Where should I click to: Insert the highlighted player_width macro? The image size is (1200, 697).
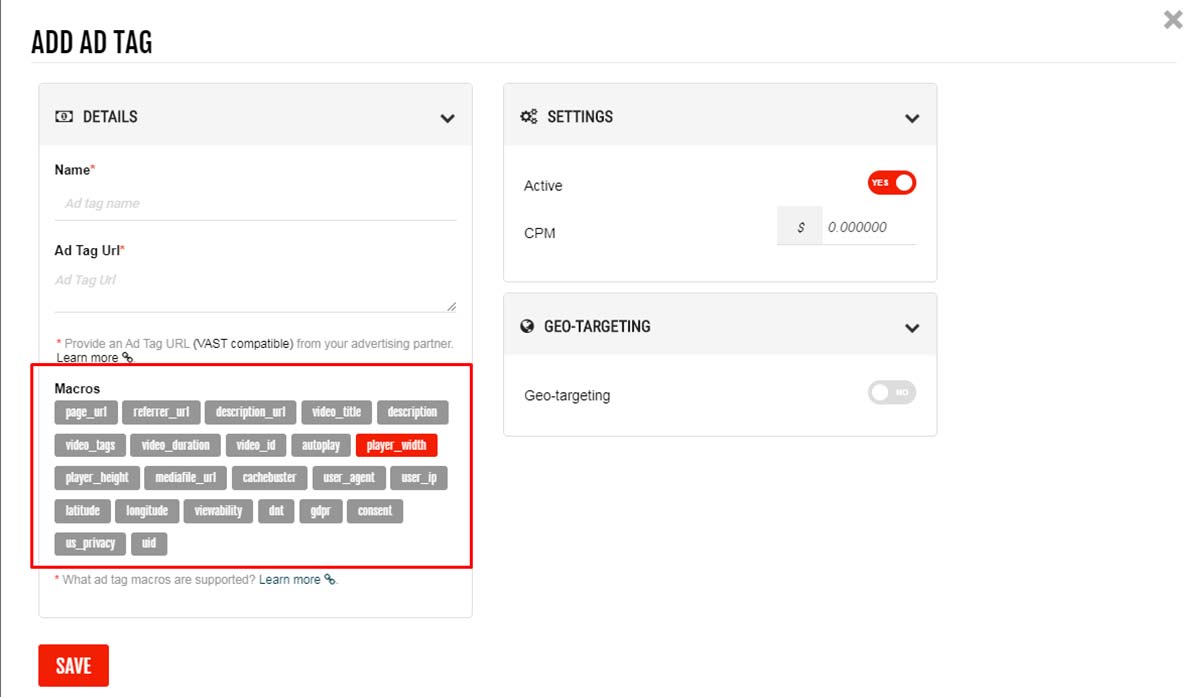click(x=396, y=445)
